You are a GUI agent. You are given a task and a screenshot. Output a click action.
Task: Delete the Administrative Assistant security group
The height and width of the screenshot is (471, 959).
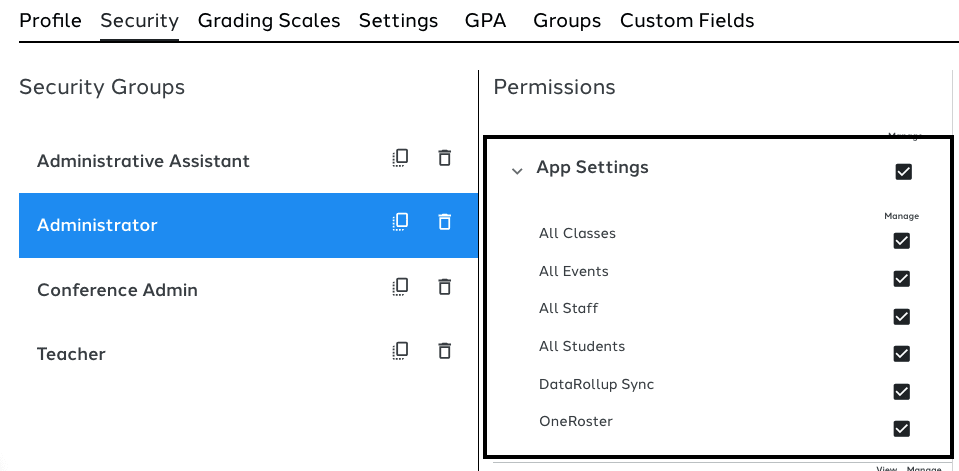tap(445, 158)
